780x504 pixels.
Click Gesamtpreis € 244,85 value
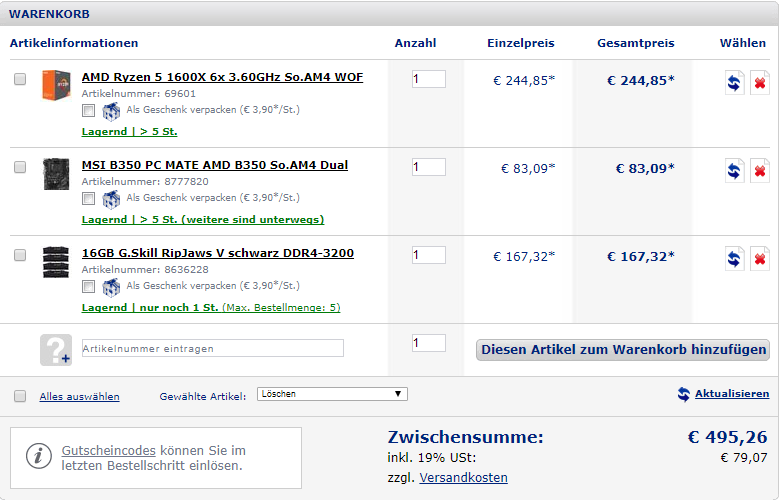click(x=641, y=81)
